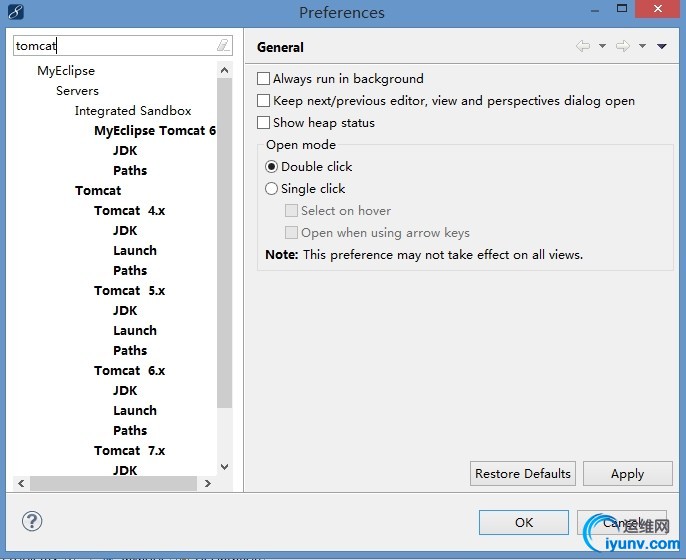Toggle Select on hover checkbox
Image resolution: width=686 pixels, height=560 pixels.
click(291, 210)
